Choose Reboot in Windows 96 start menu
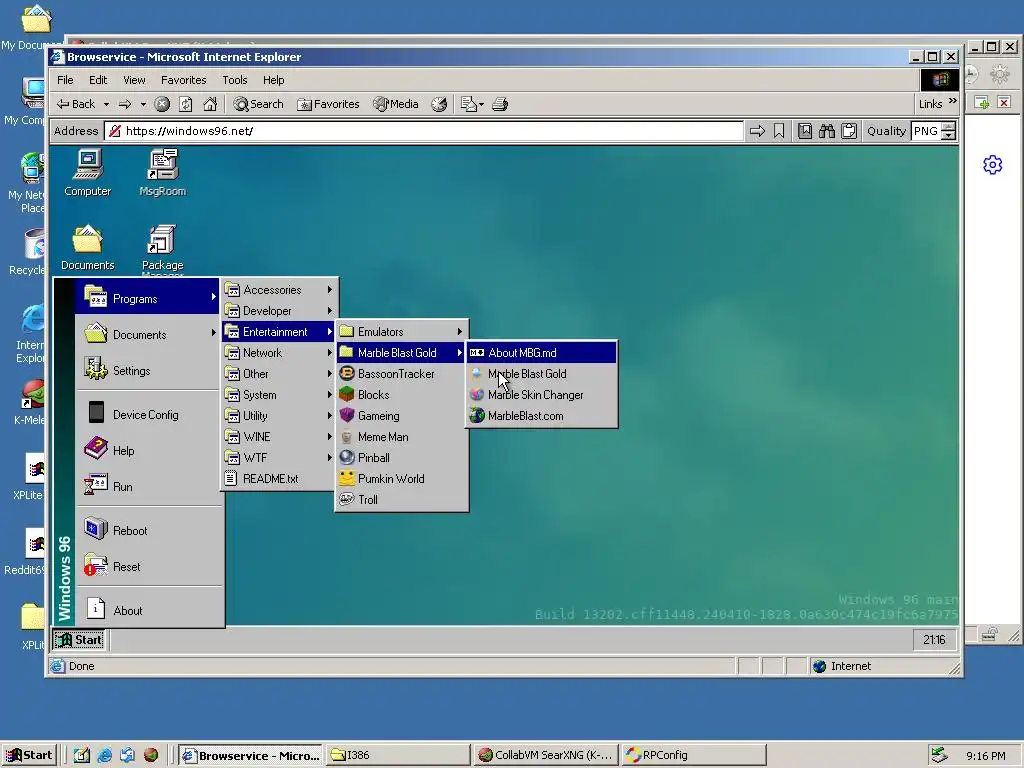Viewport: 1024px width, 768px height. [x=148, y=530]
